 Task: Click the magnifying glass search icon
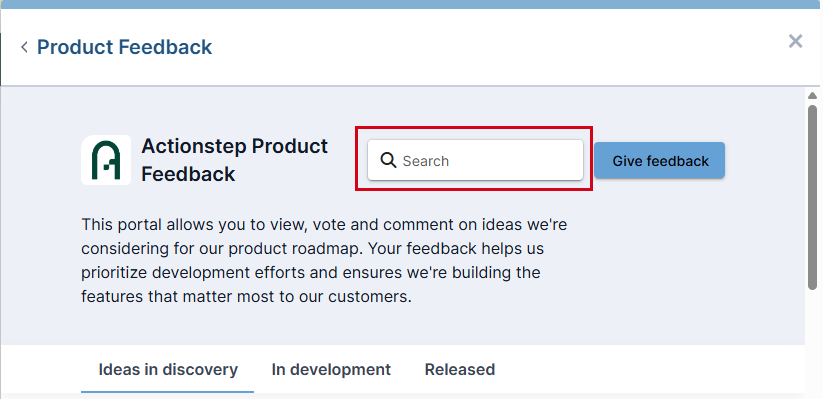click(x=388, y=160)
